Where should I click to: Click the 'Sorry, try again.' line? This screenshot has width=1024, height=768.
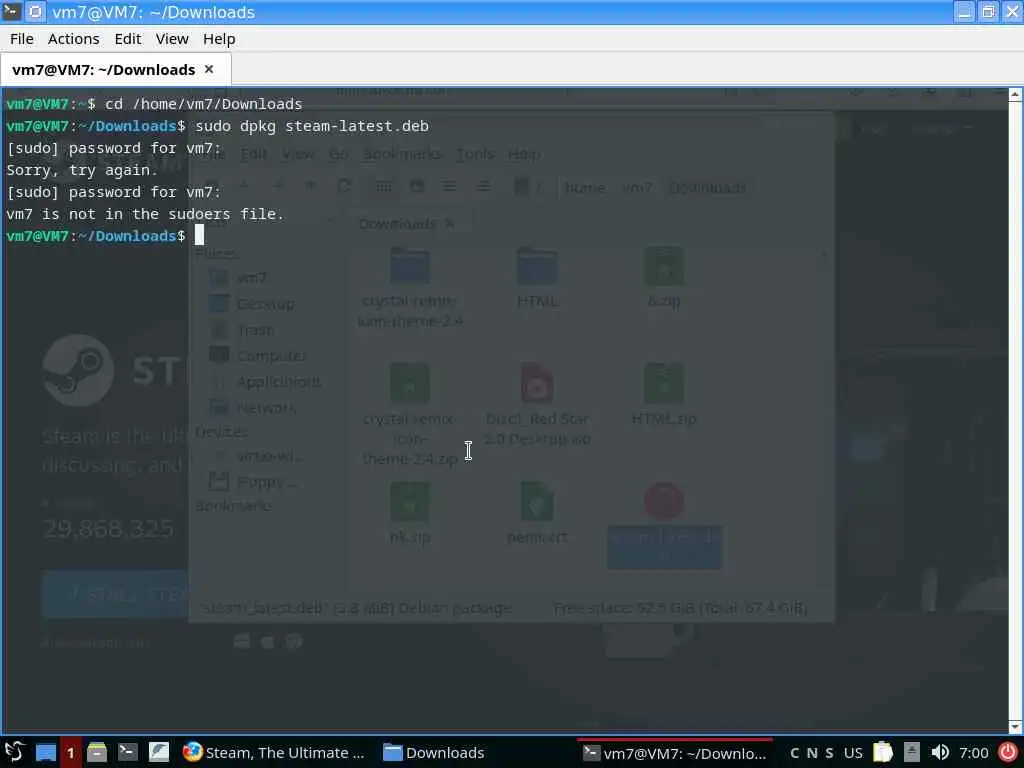pyautogui.click(x=82, y=170)
